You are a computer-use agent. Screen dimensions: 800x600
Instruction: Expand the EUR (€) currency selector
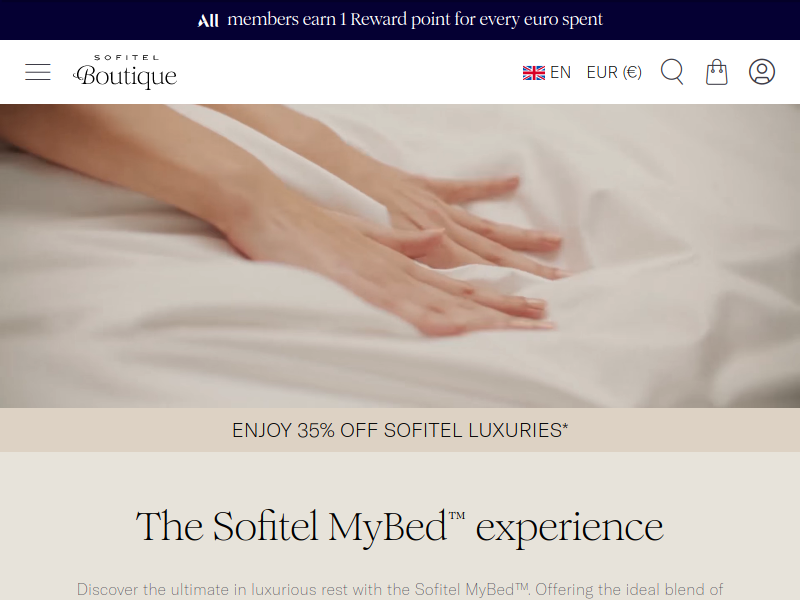point(614,72)
